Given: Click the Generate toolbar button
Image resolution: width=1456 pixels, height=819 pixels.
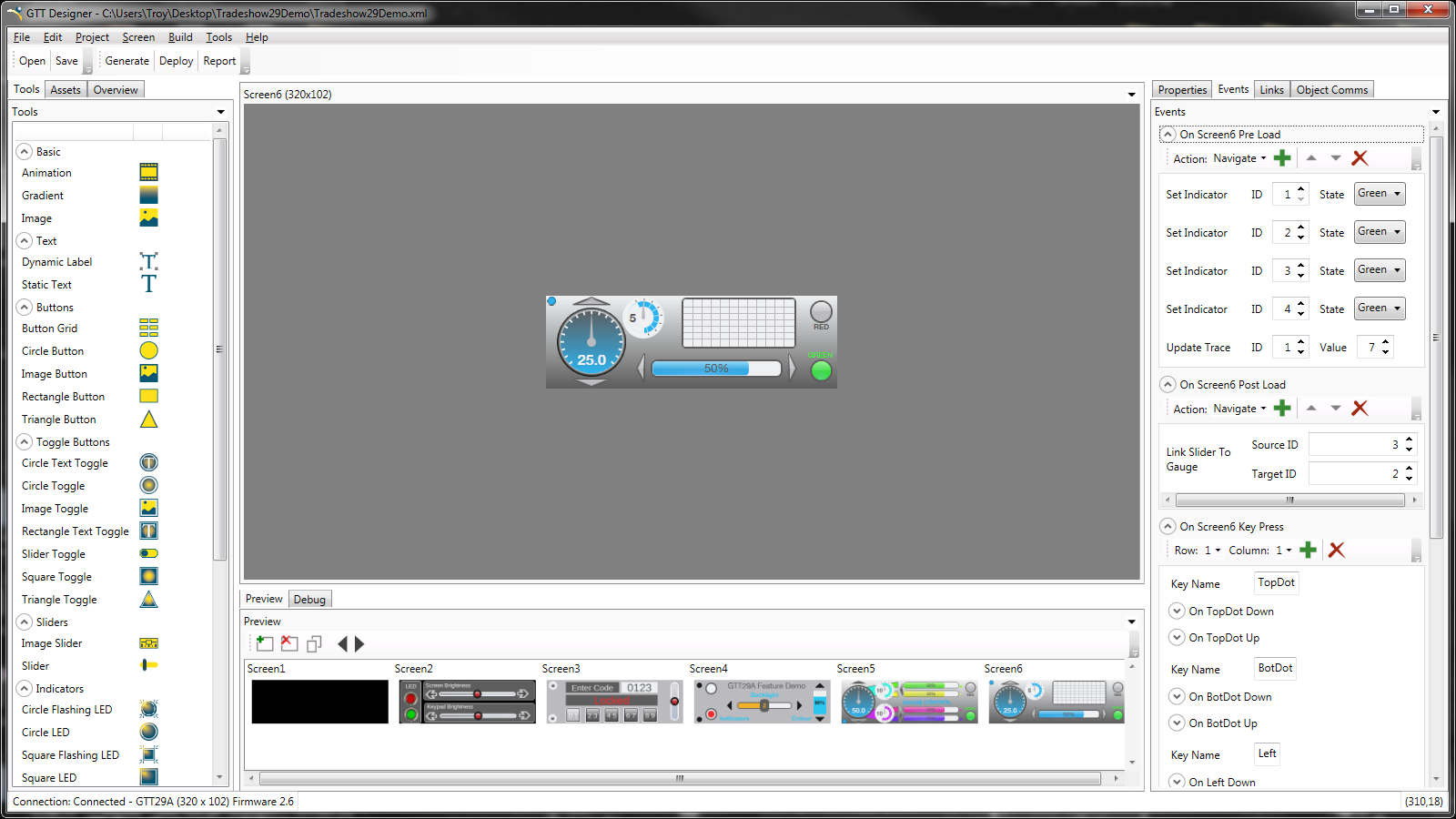Looking at the screenshot, I should coord(127,61).
